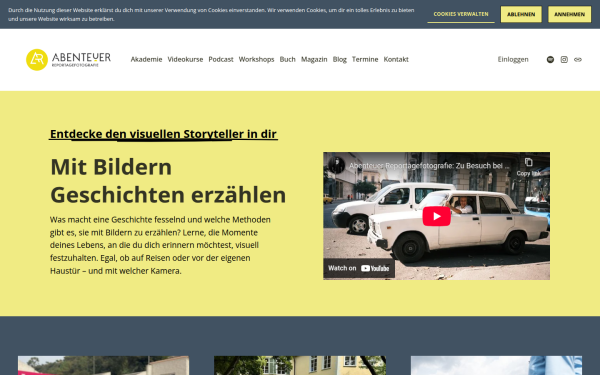Open right image thumbnail with cloudy sky
The width and height of the screenshot is (600, 375).
(x=496, y=365)
